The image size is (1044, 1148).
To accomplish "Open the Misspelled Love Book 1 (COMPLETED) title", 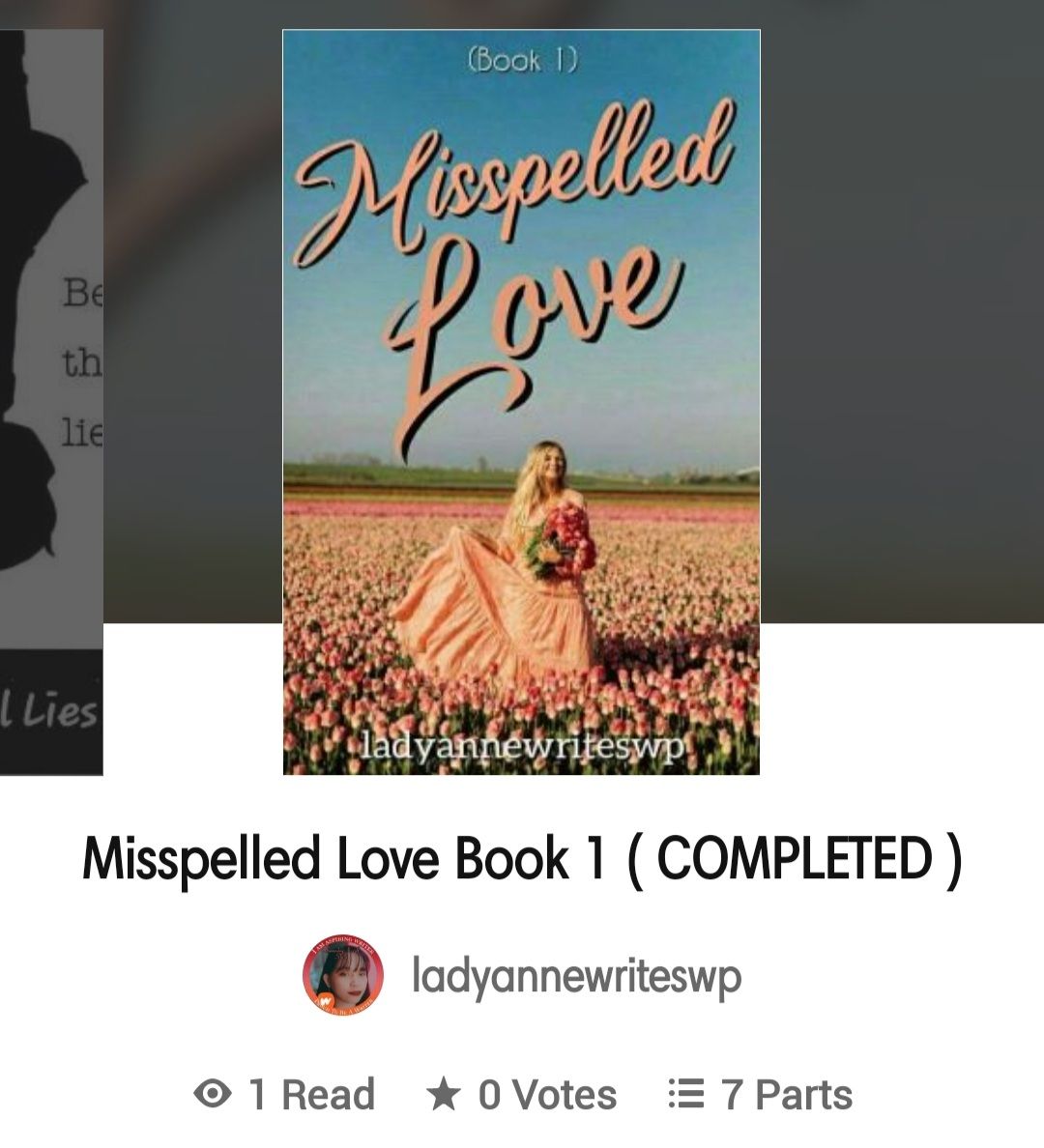I will coord(522,859).
